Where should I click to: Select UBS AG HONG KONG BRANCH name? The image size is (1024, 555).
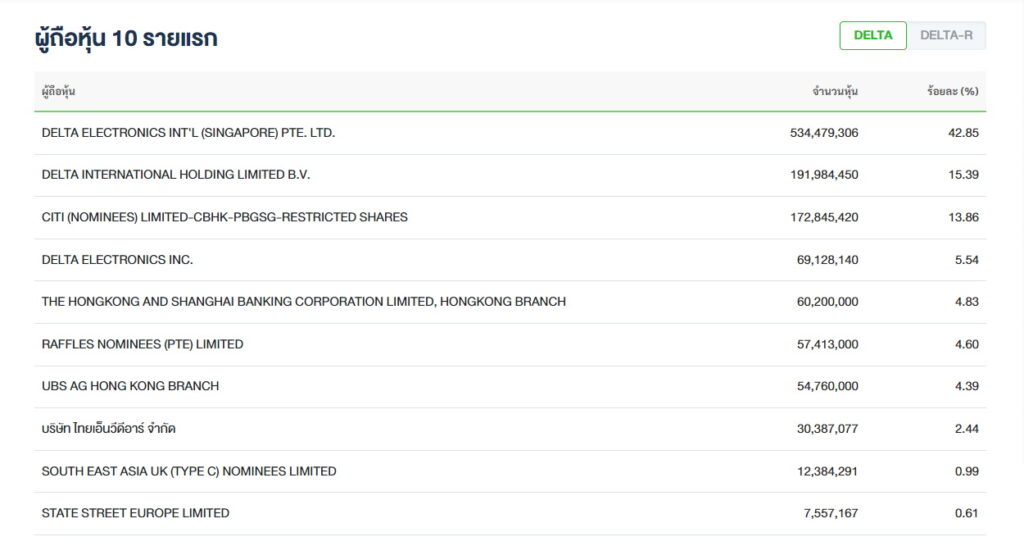click(x=130, y=386)
